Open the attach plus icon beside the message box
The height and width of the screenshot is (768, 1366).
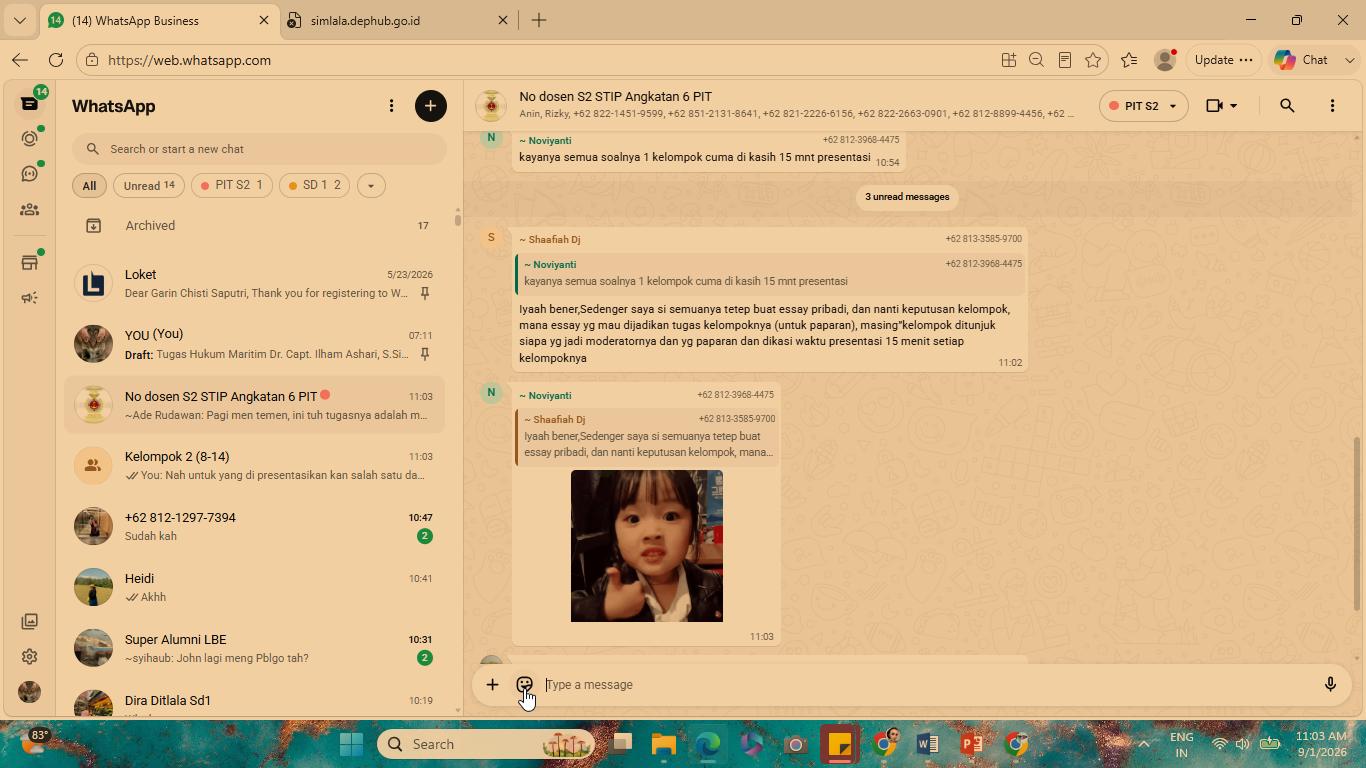pyautogui.click(x=492, y=685)
